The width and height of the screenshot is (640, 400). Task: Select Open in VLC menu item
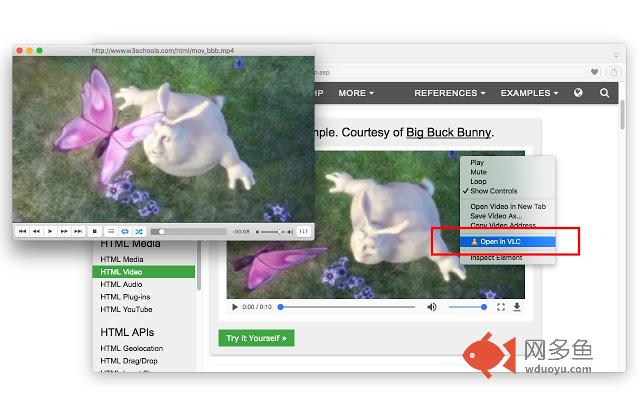pyautogui.click(x=507, y=242)
